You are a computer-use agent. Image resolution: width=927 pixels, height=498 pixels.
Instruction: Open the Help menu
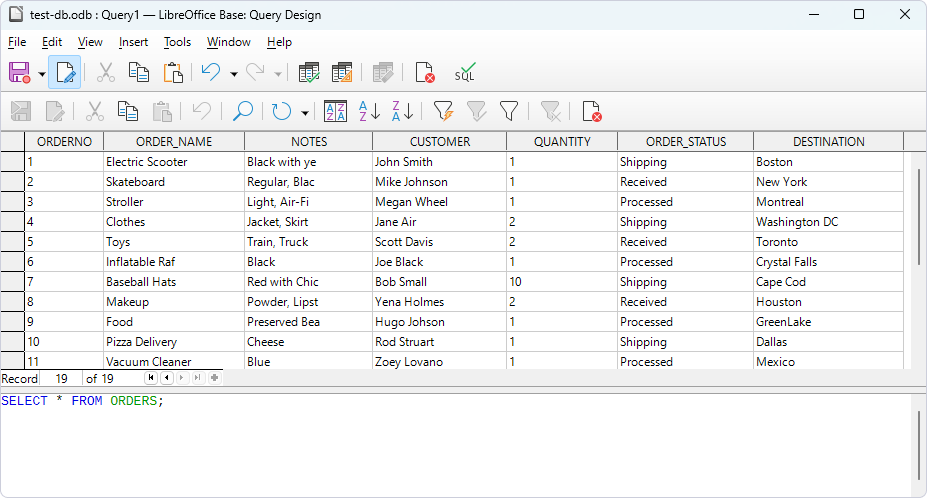click(x=279, y=42)
